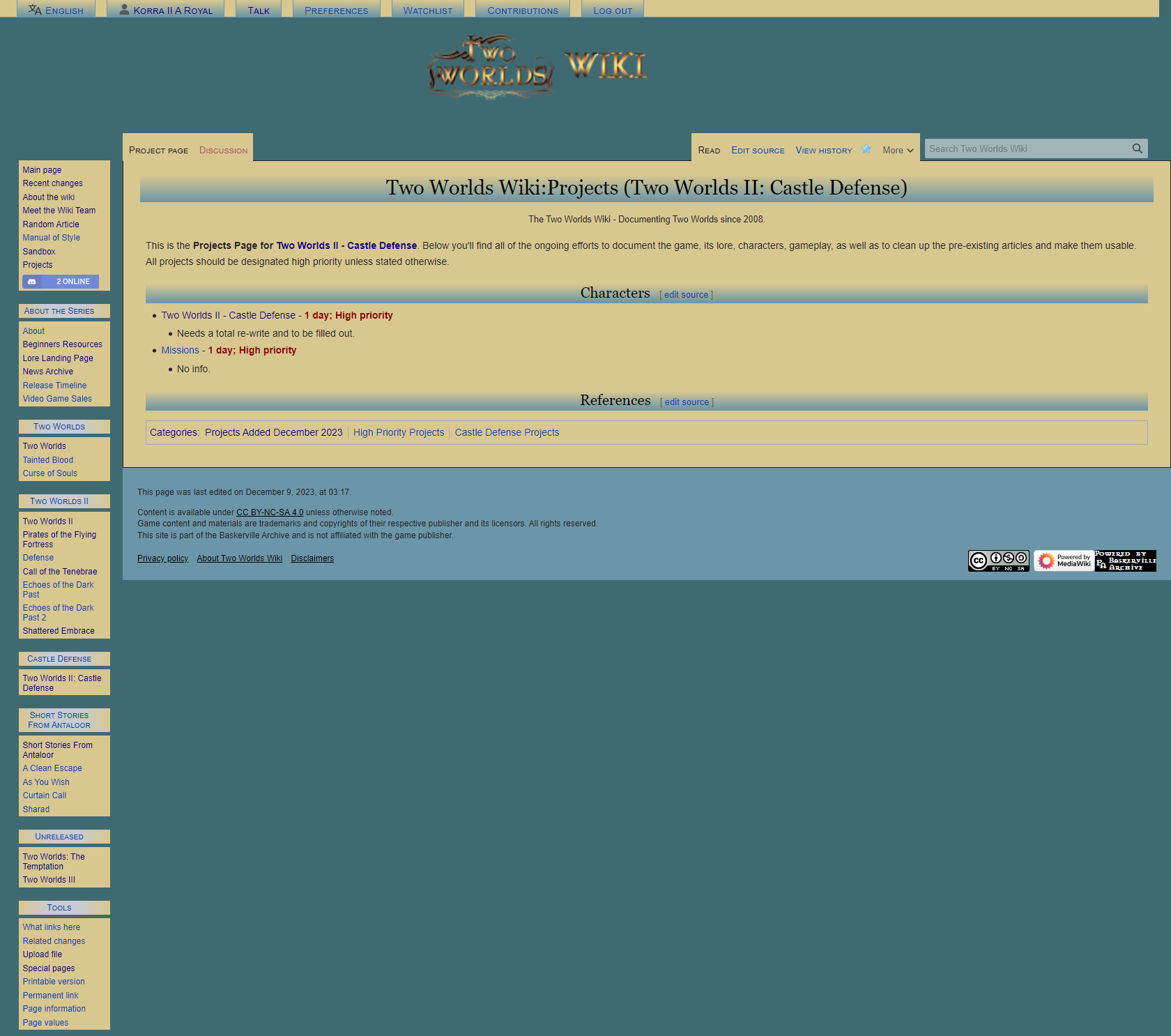The width and height of the screenshot is (1171, 1036).
Task: Open Call of the Tenebrae link
Action: click(60, 572)
